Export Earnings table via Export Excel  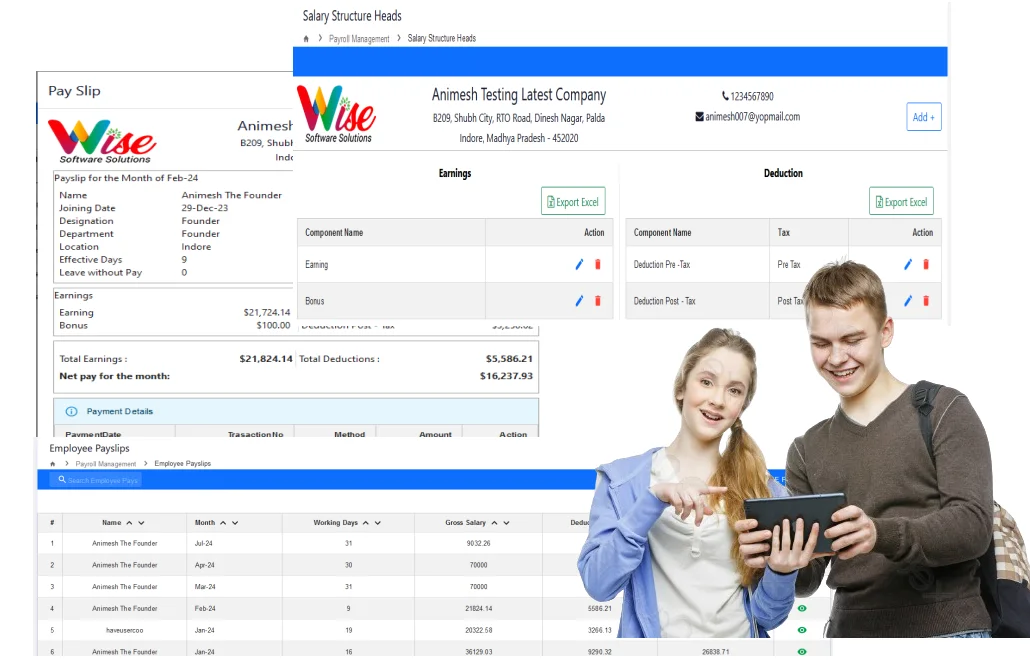point(573,202)
